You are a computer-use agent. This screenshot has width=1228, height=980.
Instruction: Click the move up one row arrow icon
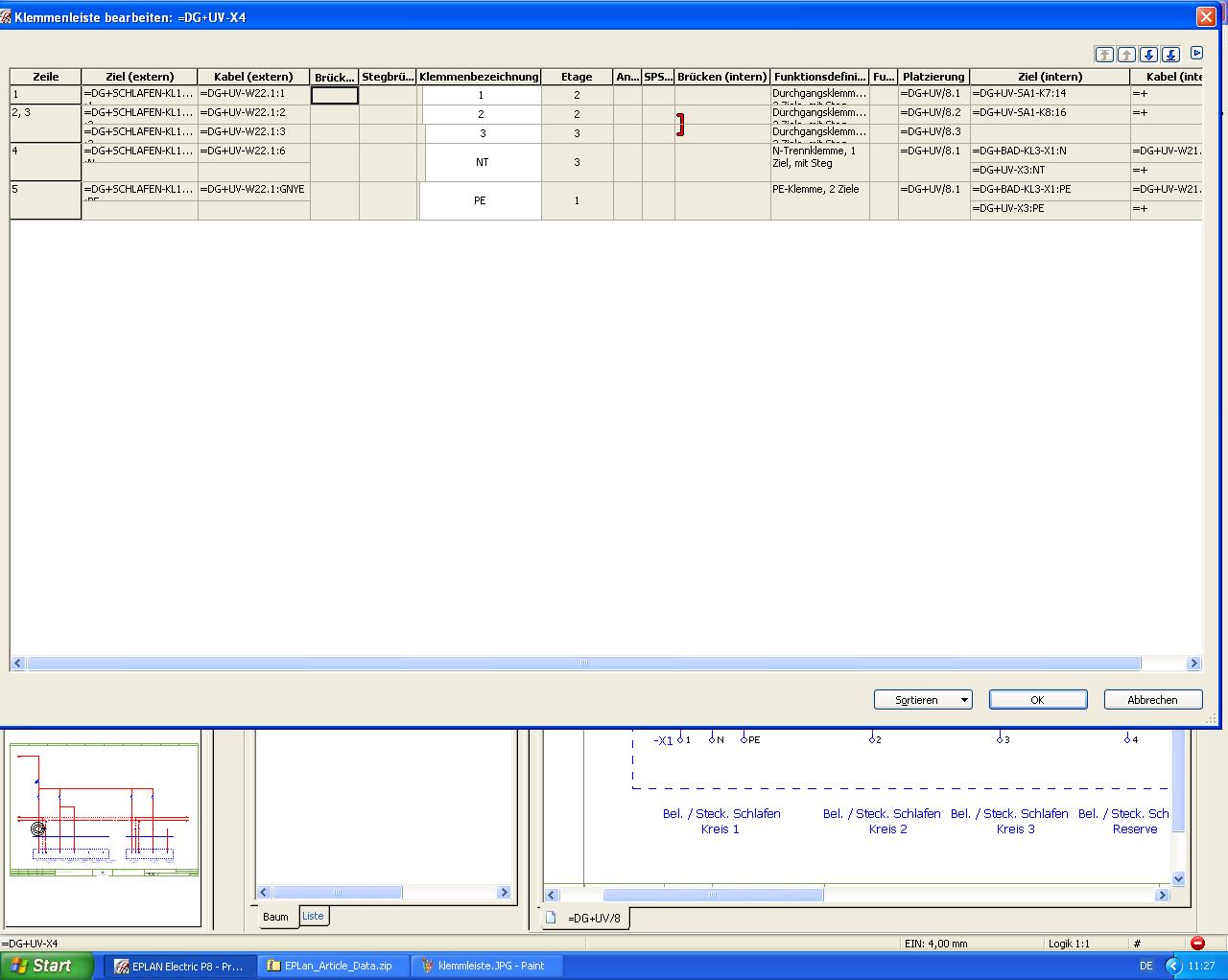pos(1126,55)
